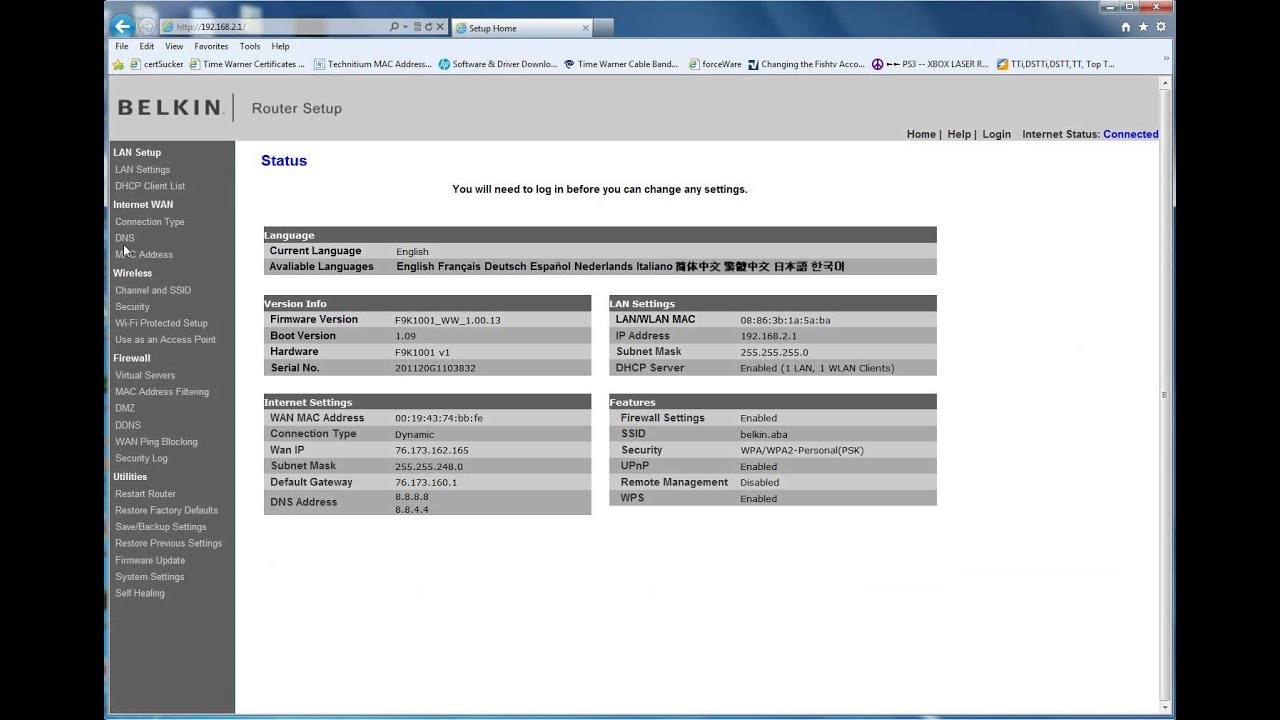
Task: Click the search magnifier in address bar
Action: tap(394, 27)
